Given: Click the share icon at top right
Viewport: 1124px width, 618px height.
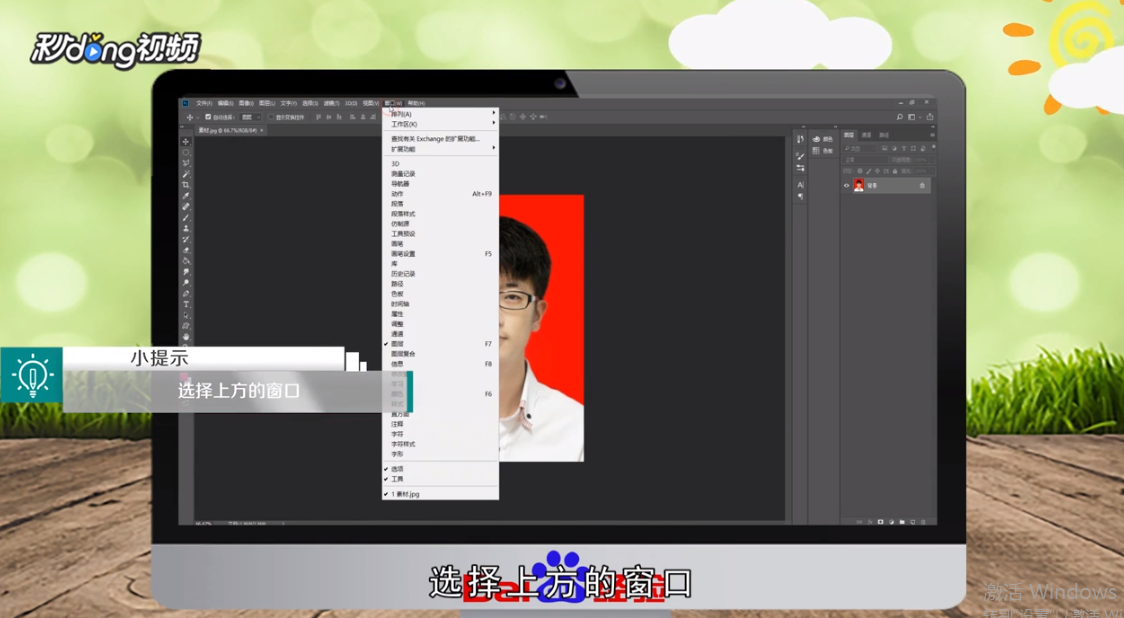Looking at the screenshot, I should click(930, 117).
